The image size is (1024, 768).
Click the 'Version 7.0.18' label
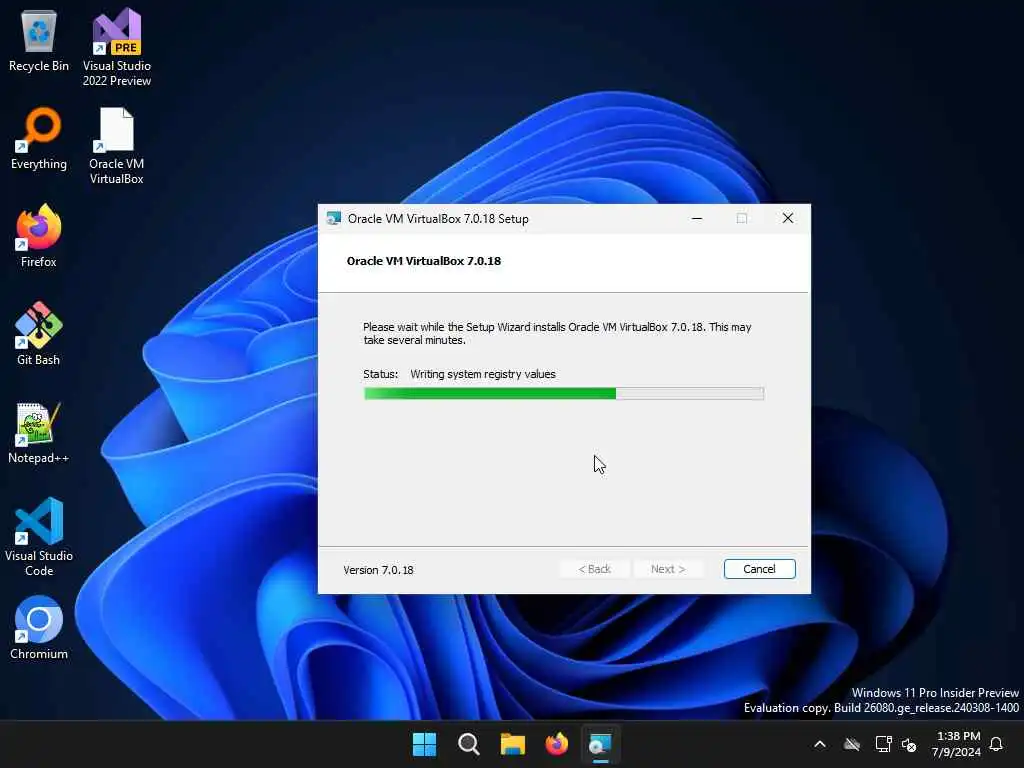click(x=379, y=570)
